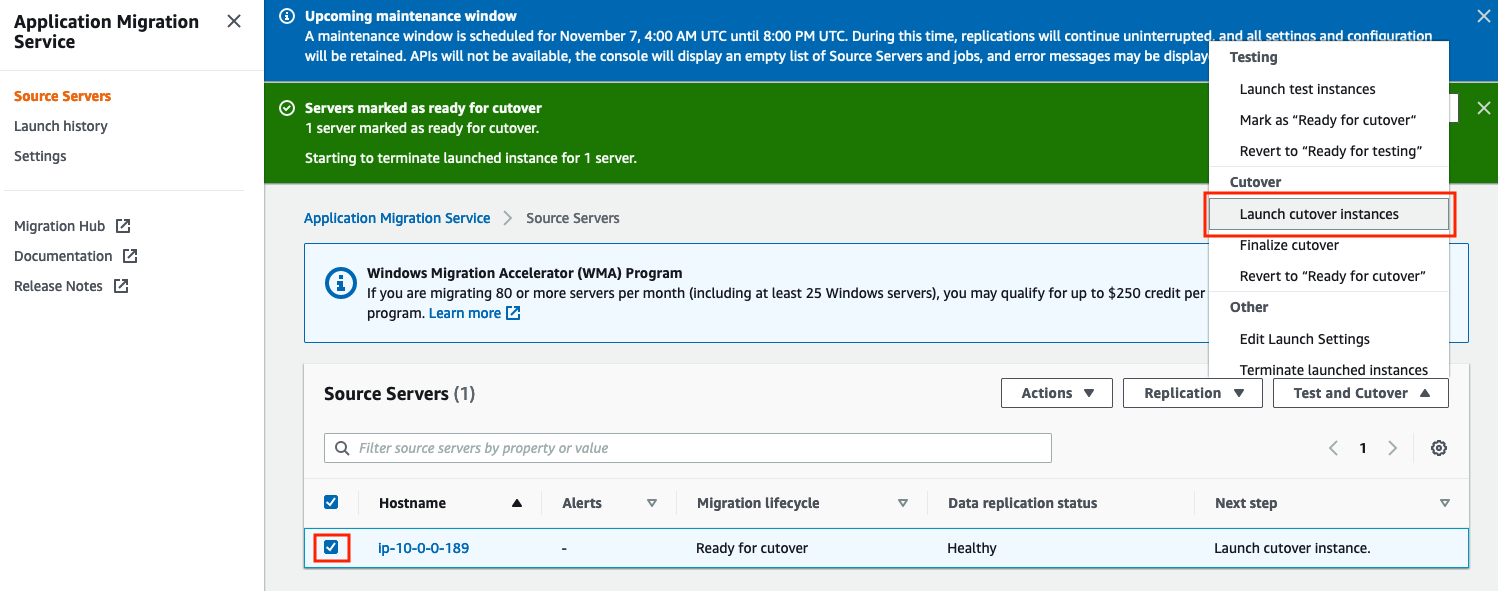Focus the filter source servers field

pyautogui.click(x=688, y=448)
